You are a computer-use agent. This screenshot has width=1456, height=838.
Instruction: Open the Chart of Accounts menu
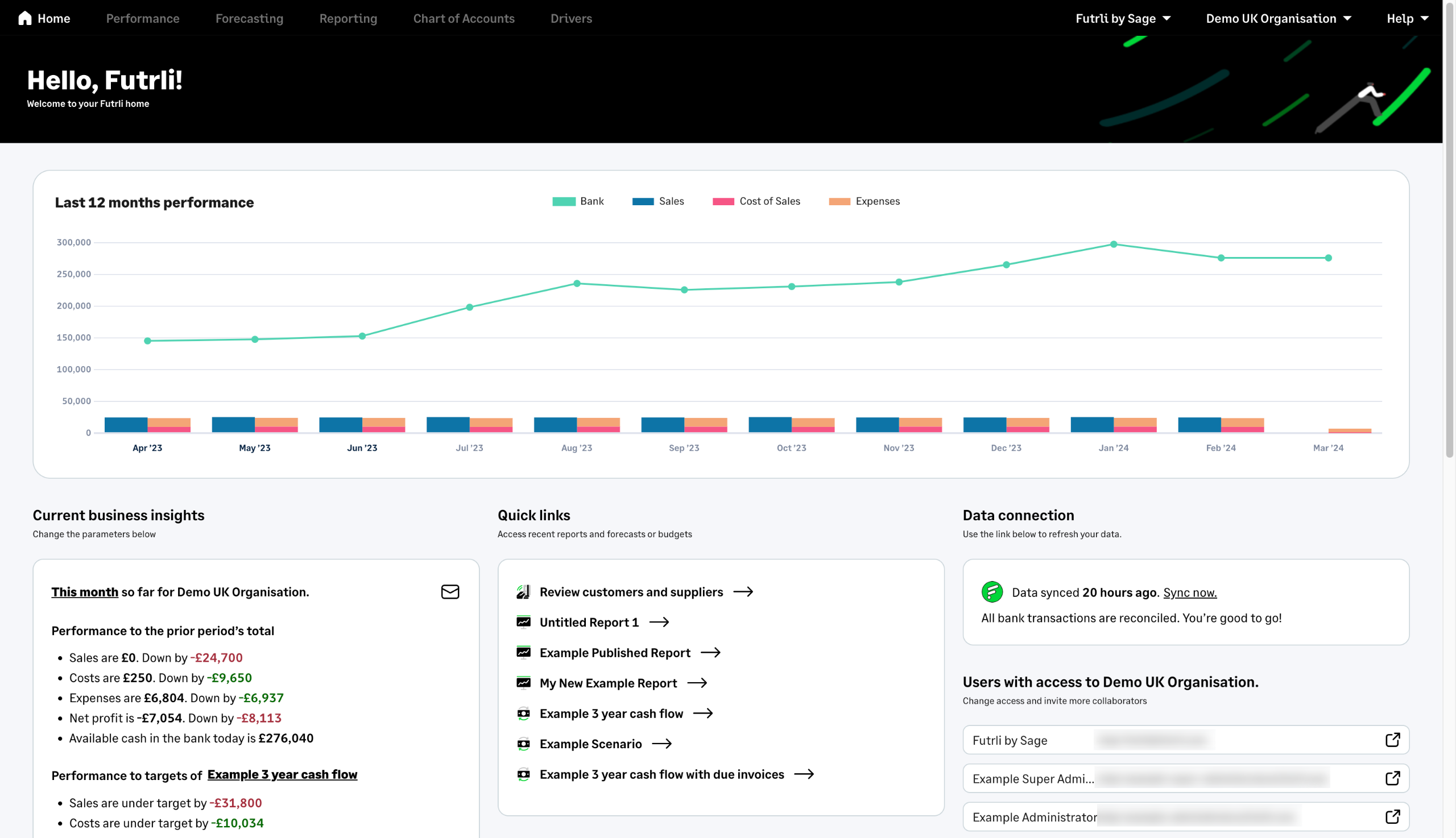coord(464,18)
